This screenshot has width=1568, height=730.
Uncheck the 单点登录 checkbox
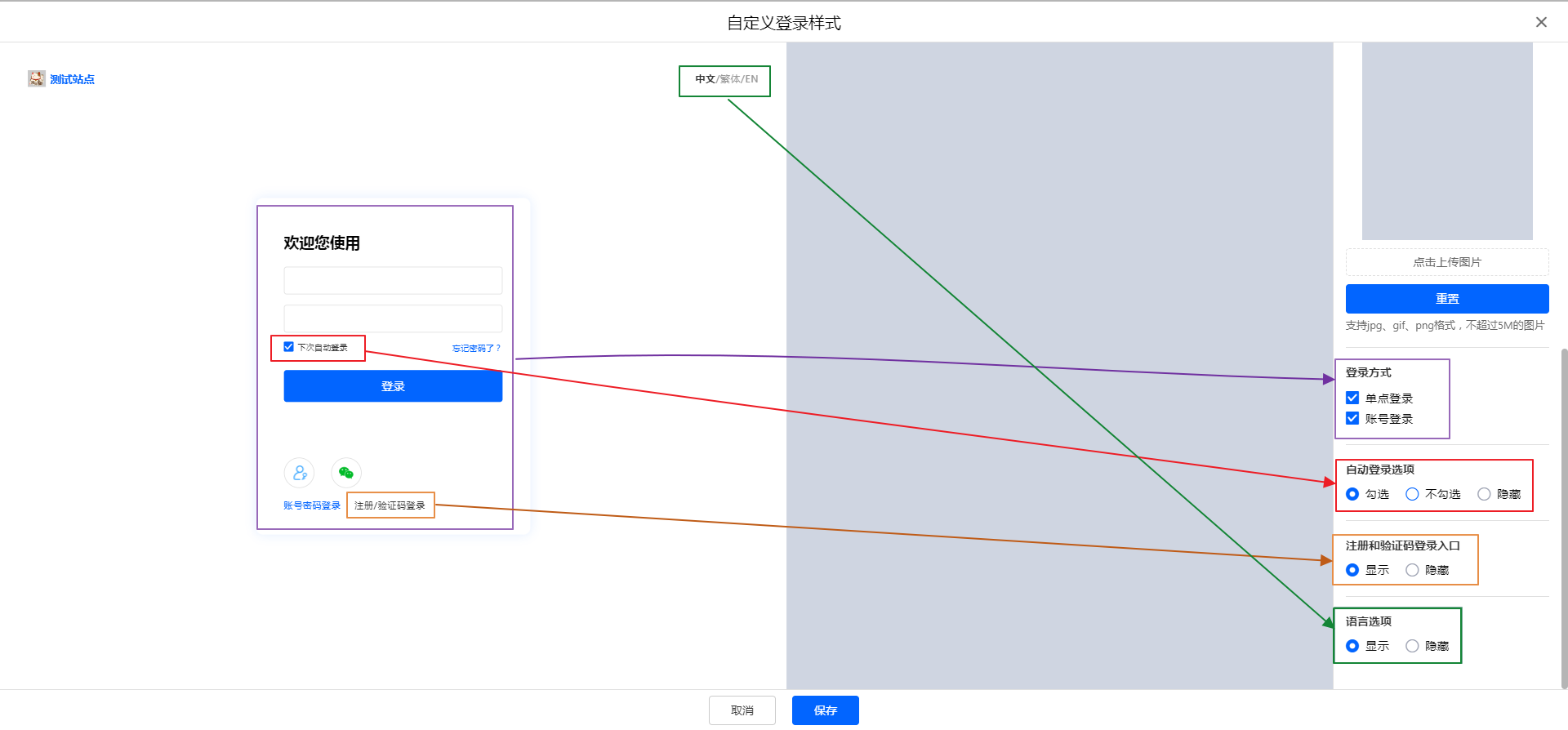coord(1352,398)
